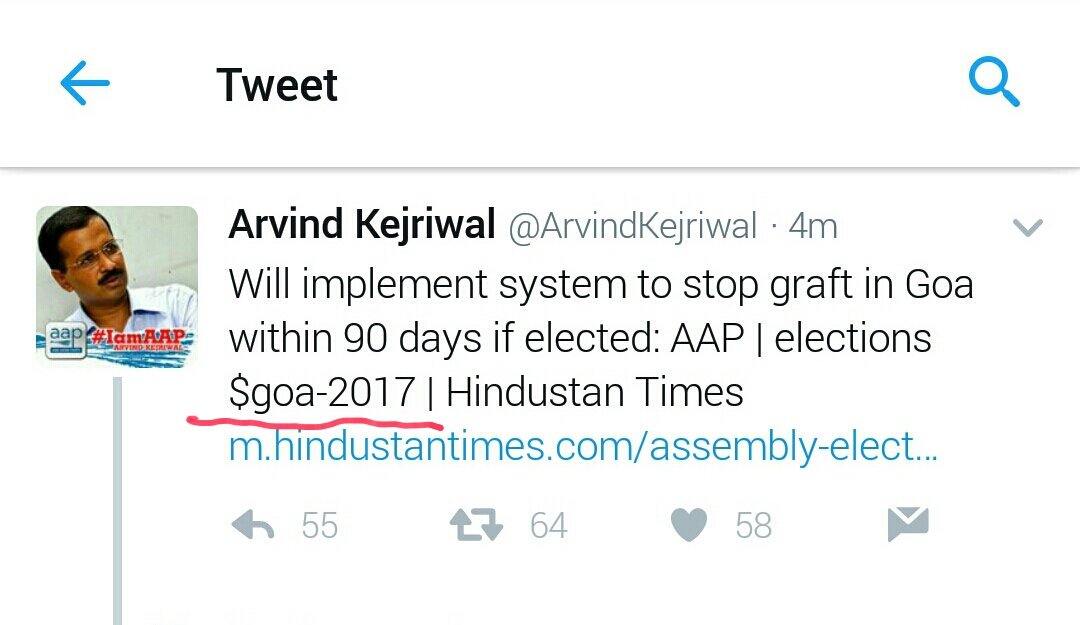Tap the vertical thread line below avatar

coord(117,501)
